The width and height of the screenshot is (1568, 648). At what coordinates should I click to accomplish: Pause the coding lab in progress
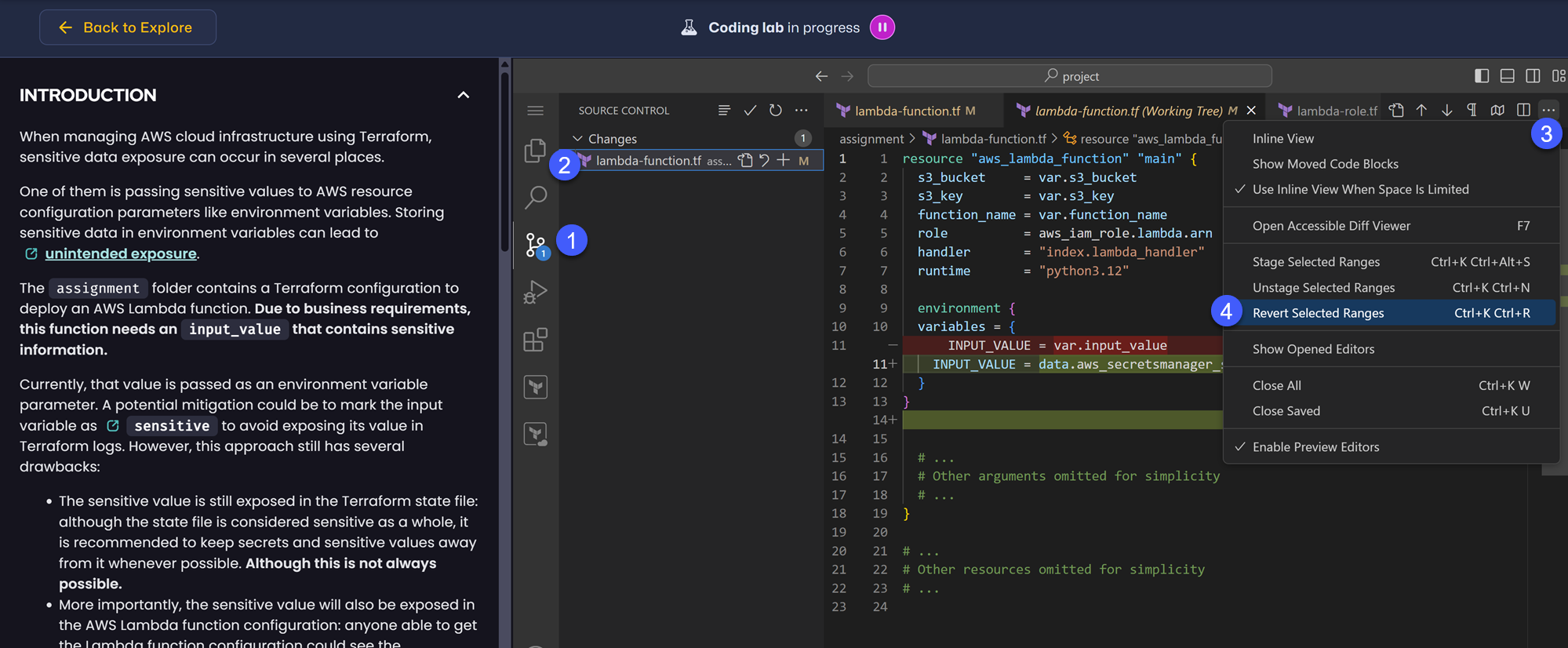(882, 27)
